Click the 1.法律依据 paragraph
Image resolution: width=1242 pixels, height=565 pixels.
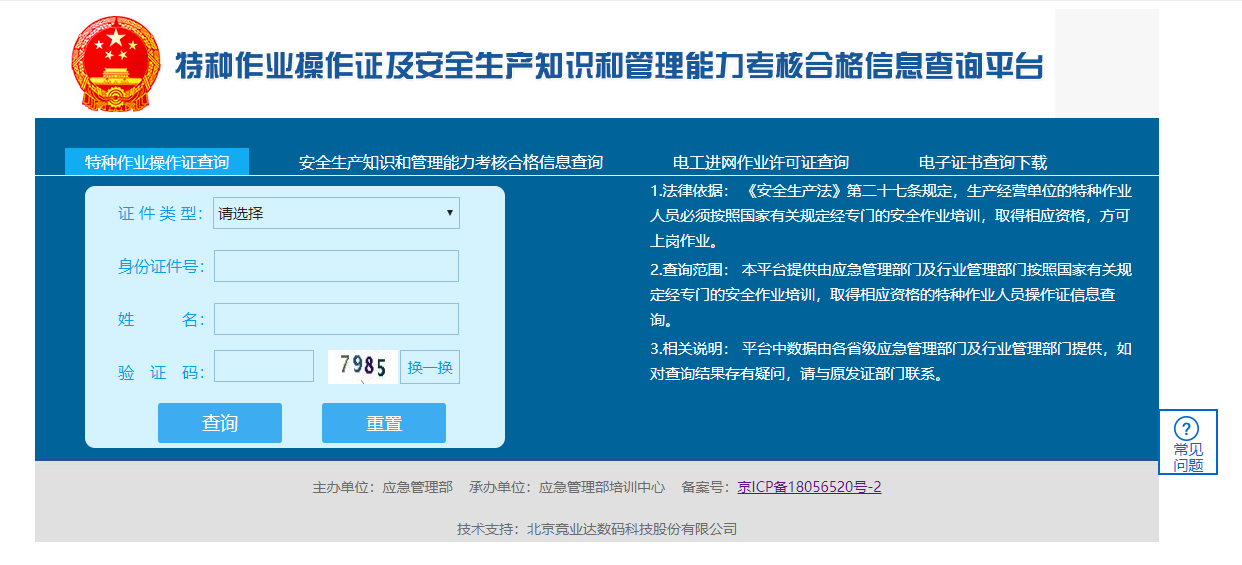890,216
